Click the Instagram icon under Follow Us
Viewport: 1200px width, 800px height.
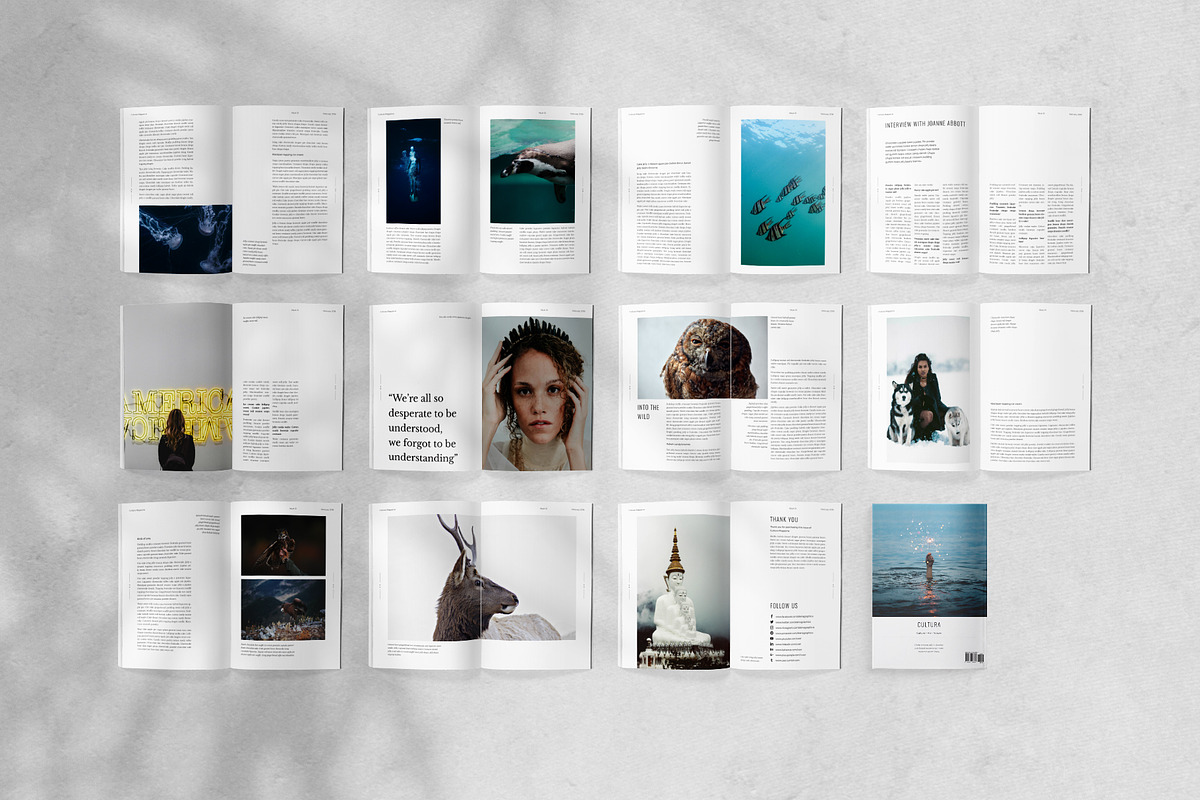click(x=772, y=628)
